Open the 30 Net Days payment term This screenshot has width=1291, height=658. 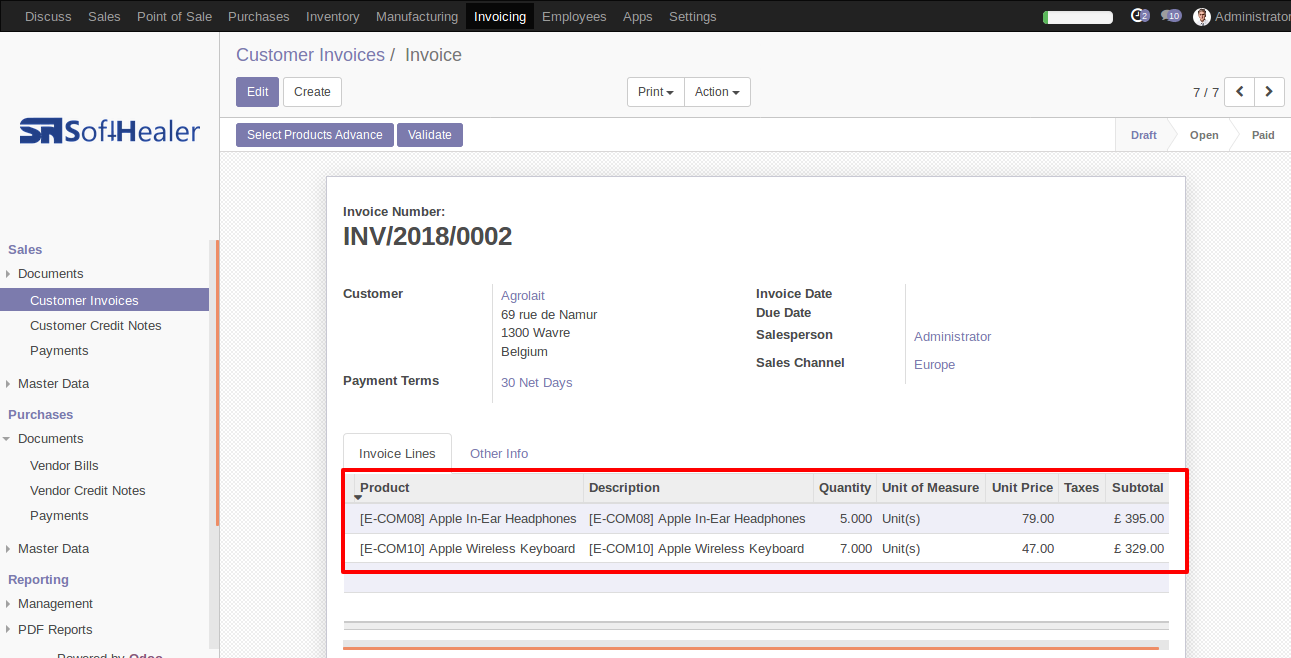tap(537, 383)
